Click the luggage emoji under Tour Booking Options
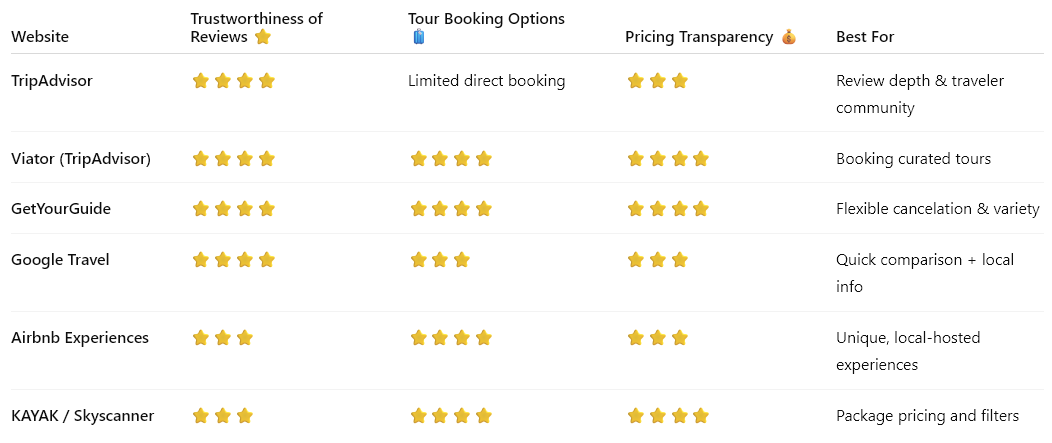Screen dimensions: 1052x443 click(419, 38)
